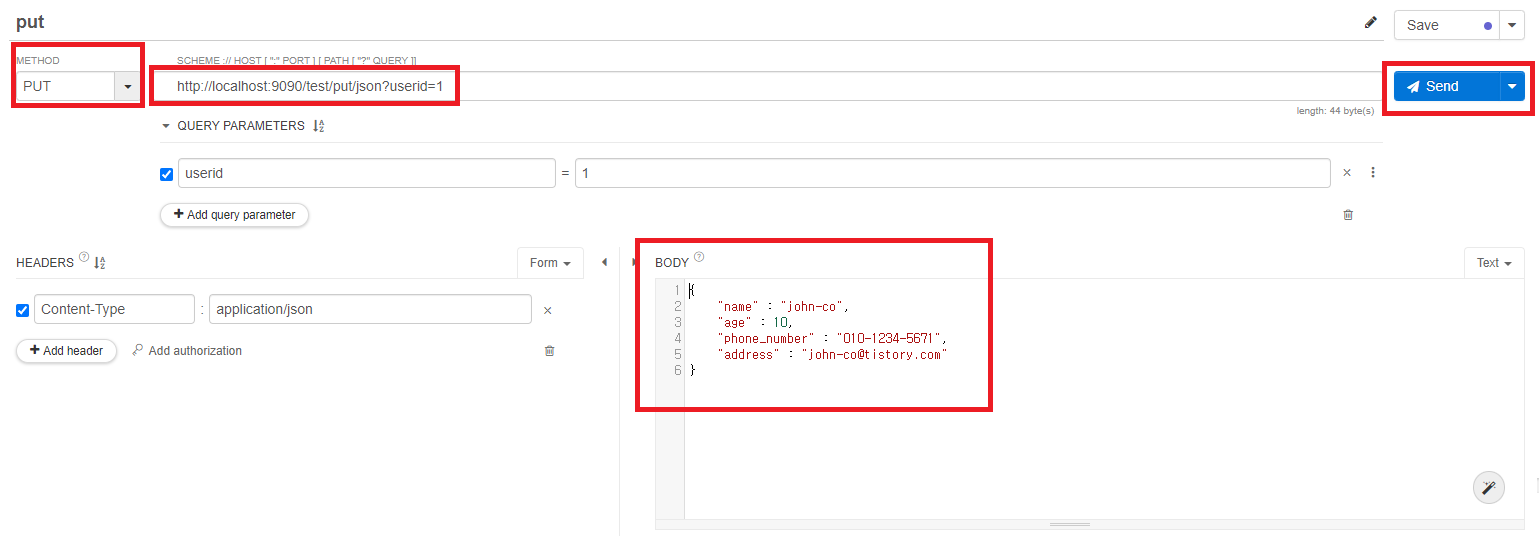The height and width of the screenshot is (536, 1539).
Task: Click the application/json header value field
Action: [x=371, y=309]
